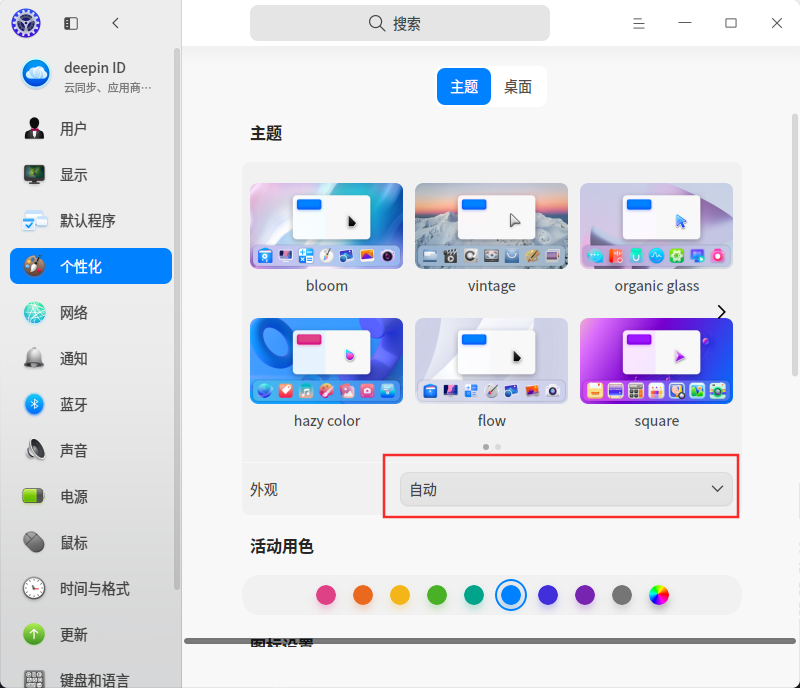Go back using the left chevron
Image resolution: width=800 pixels, height=688 pixels.
click(115, 23)
